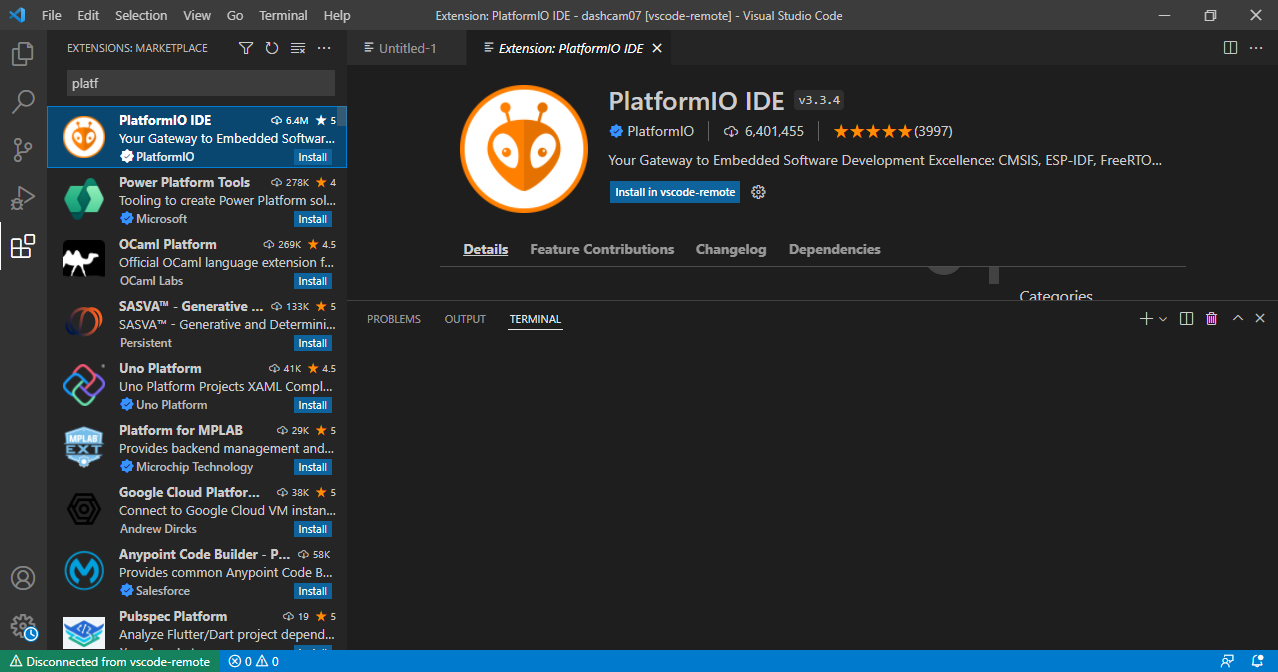Install the PlatformIO IDE from list

[313, 157]
